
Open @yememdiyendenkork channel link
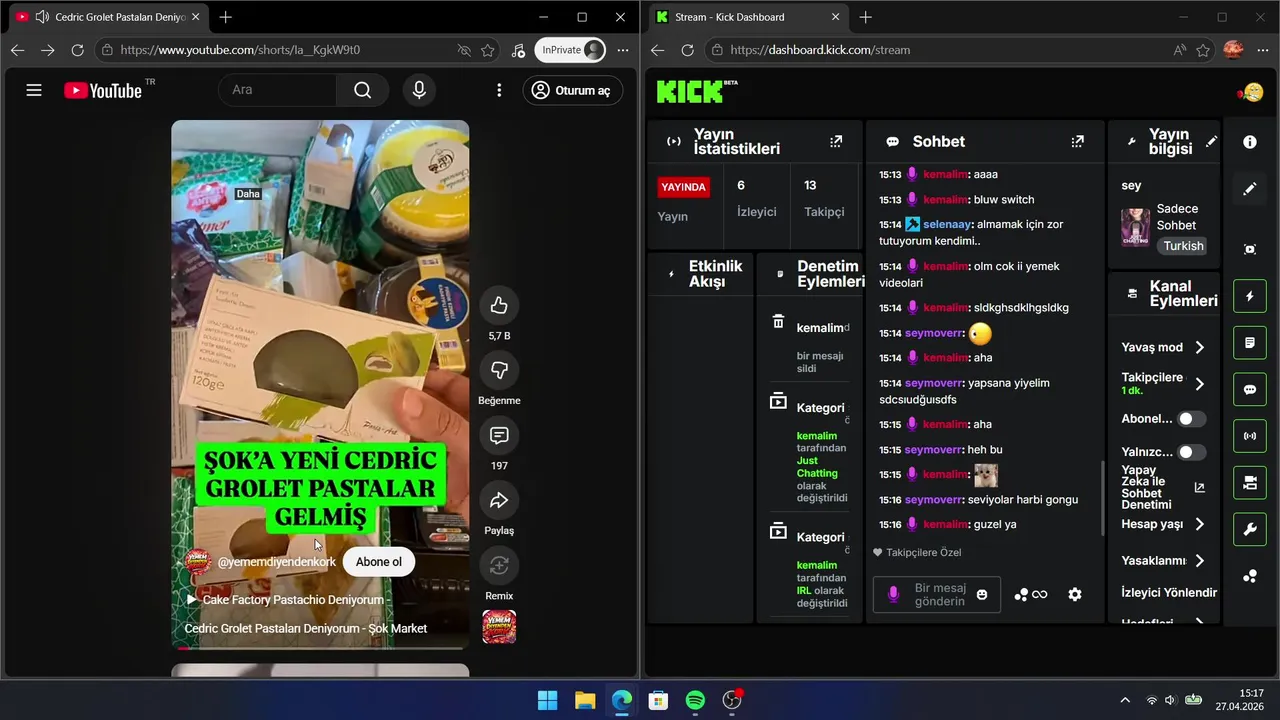tap(277, 562)
